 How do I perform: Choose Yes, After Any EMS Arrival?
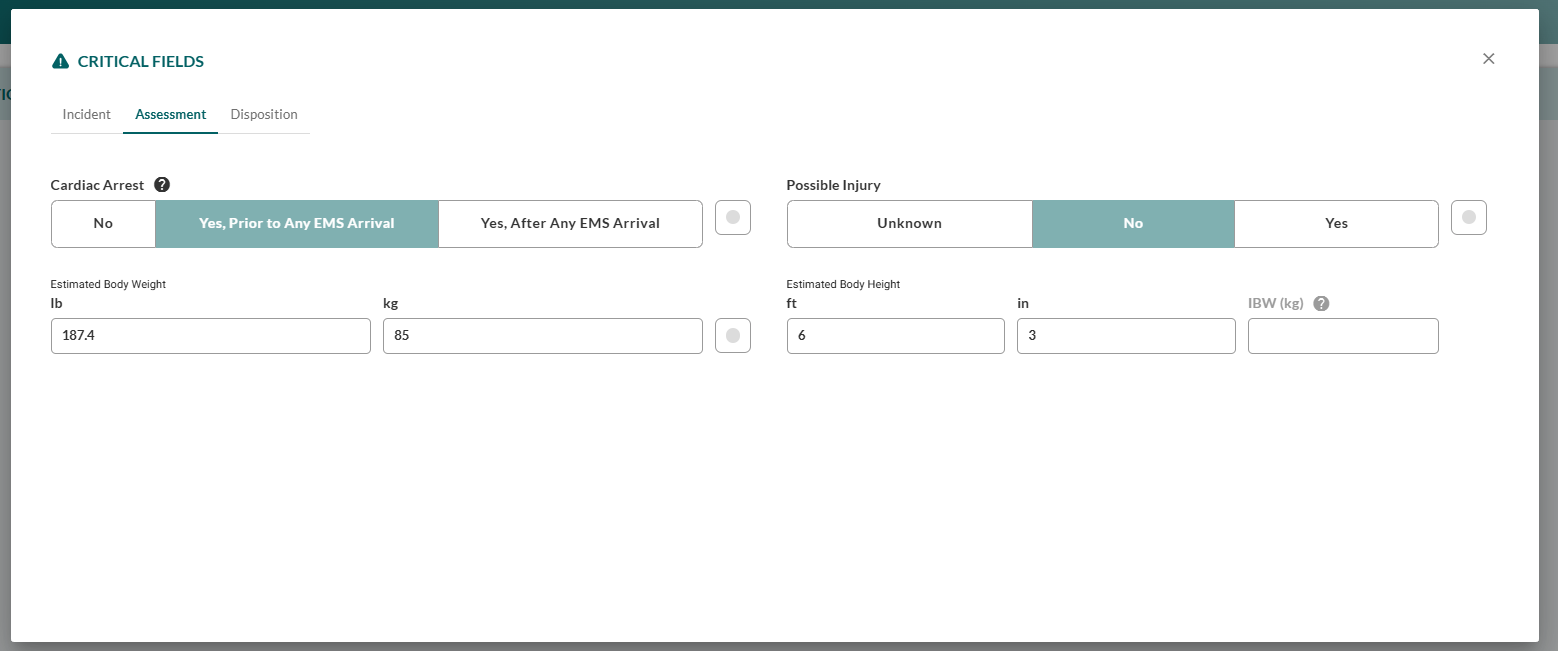pos(570,223)
